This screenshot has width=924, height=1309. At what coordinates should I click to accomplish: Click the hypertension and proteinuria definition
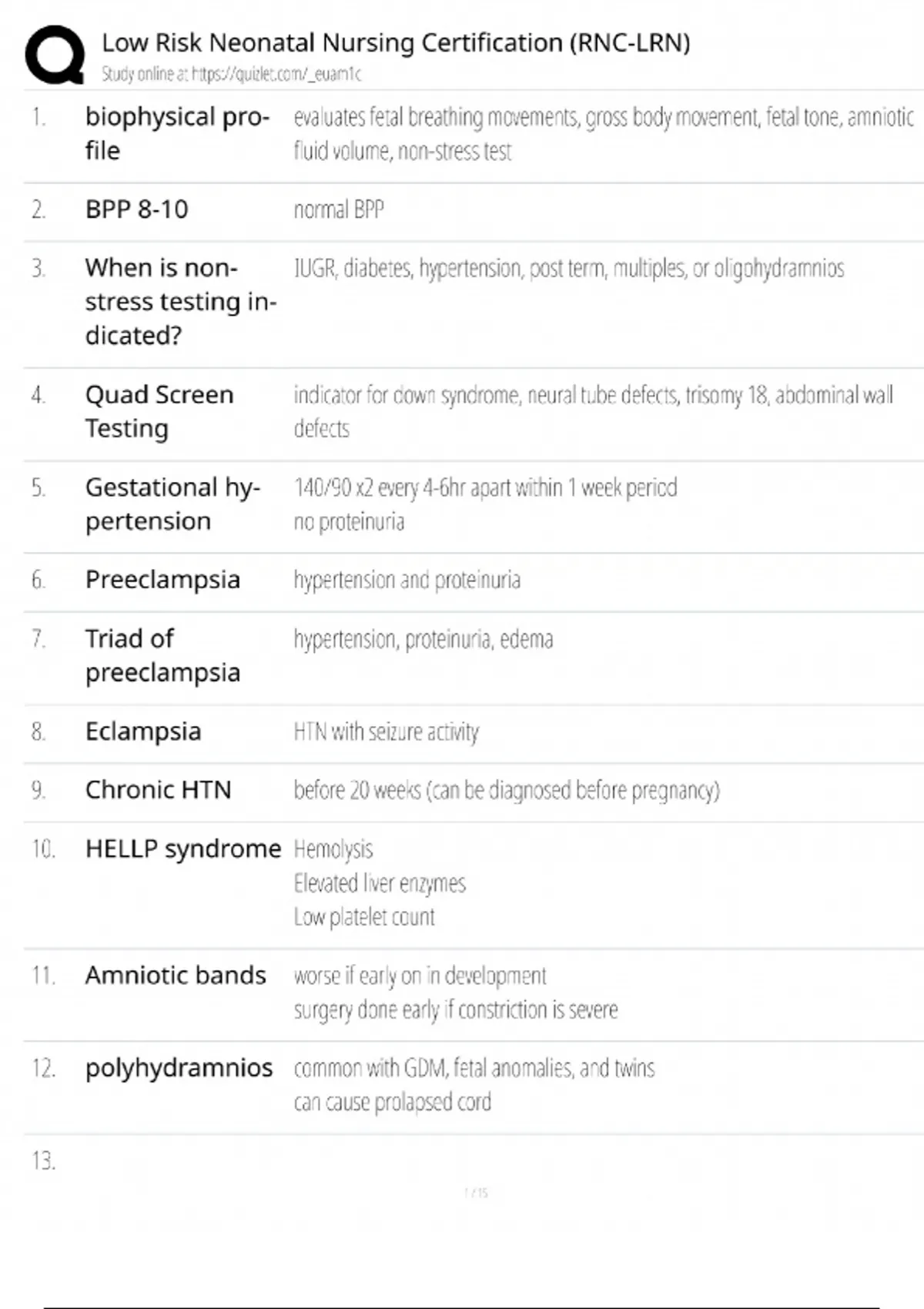tap(407, 580)
